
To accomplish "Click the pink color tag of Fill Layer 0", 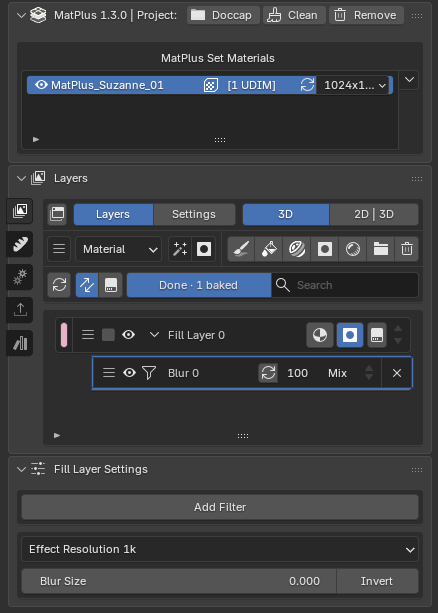I will click(64, 335).
